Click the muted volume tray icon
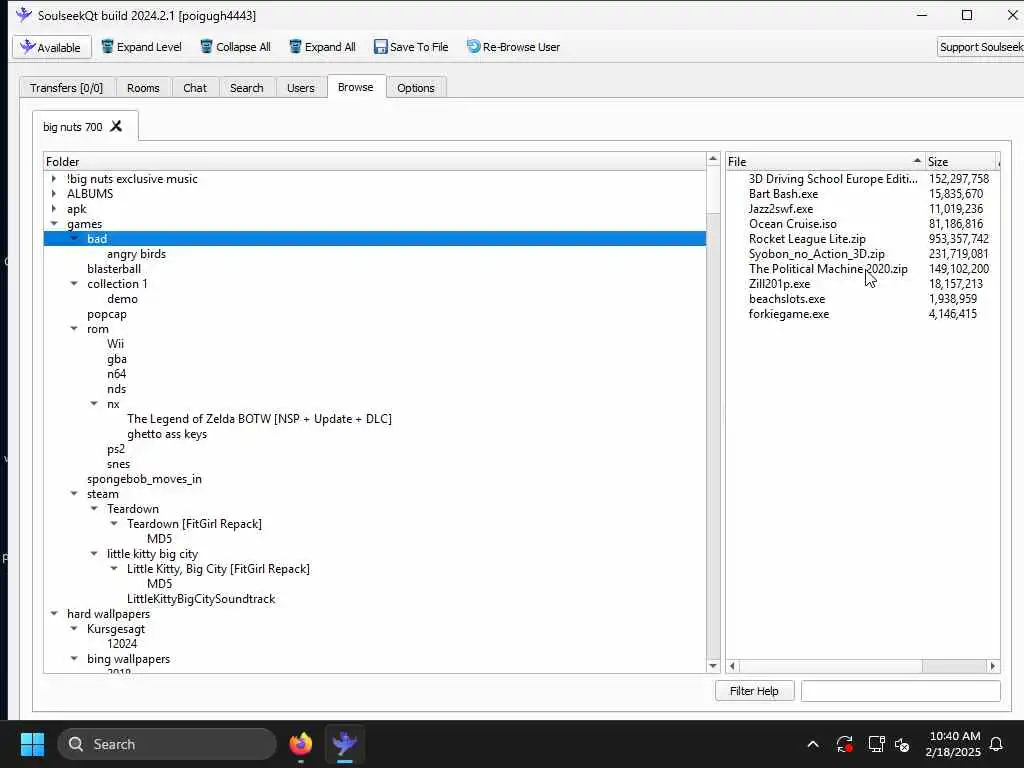 pyautogui.click(x=903, y=744)
